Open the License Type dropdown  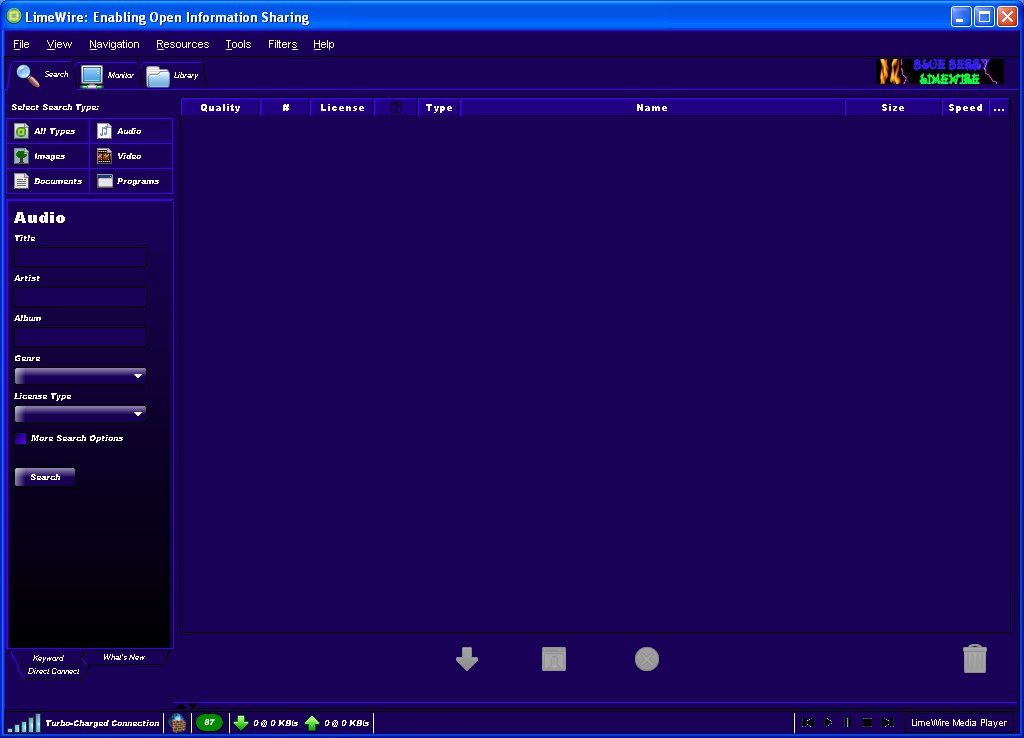click(80, 413)
